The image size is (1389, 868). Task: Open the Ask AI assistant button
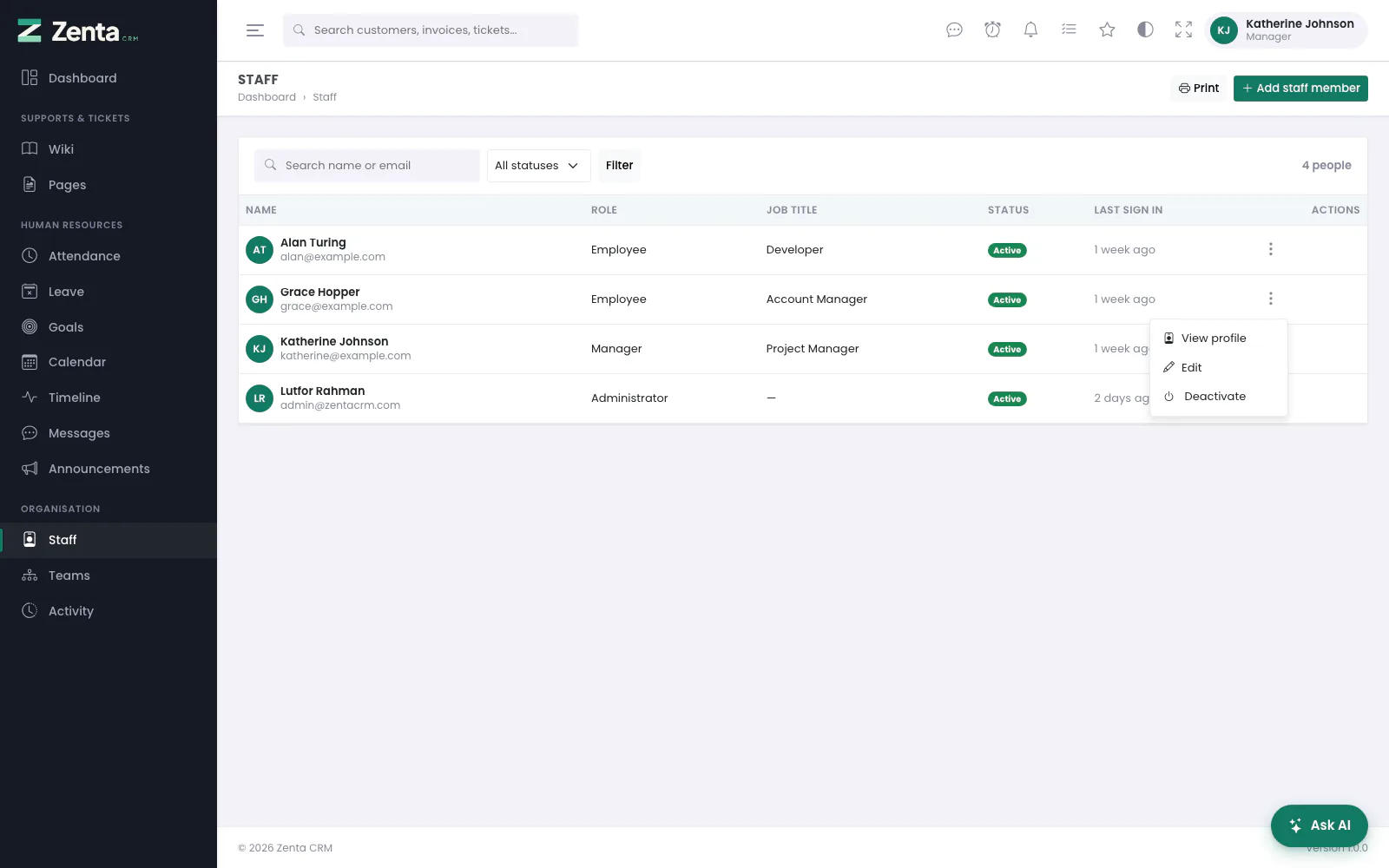coord(1320,825)
